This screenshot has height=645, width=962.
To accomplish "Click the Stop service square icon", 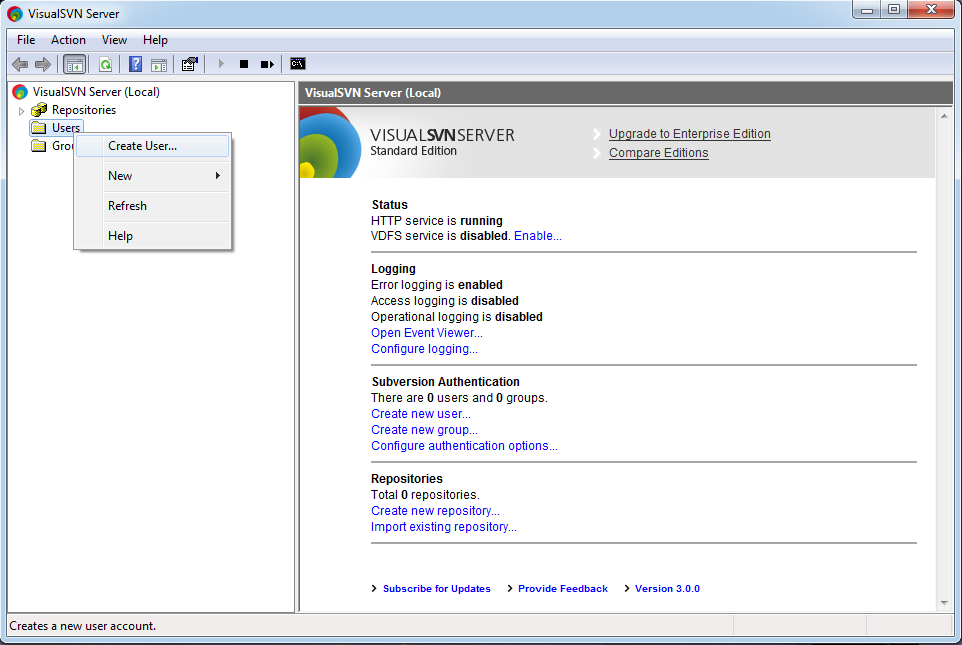I will click(244, 64).
